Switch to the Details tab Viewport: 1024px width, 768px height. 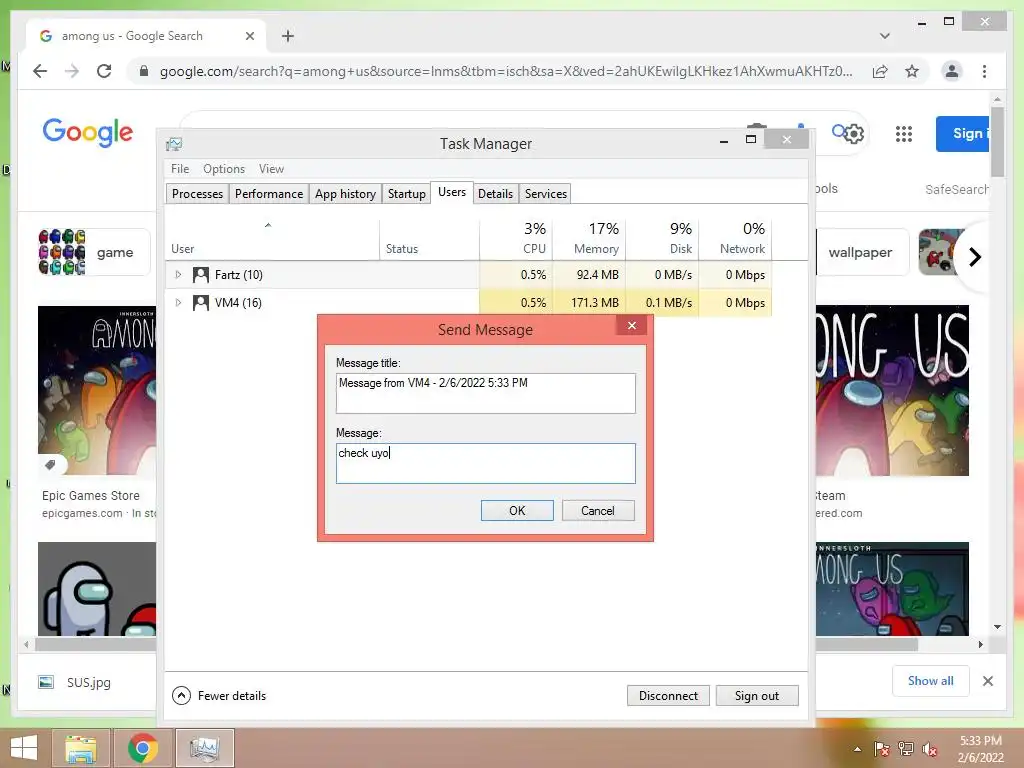495,193
